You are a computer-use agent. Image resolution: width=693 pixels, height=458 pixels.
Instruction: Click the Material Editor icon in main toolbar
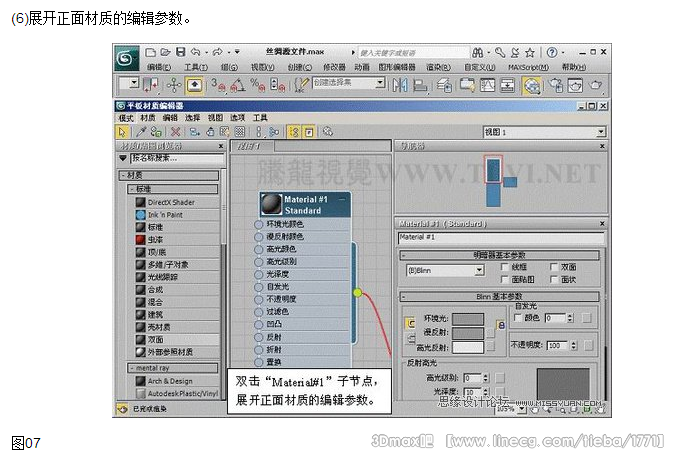pos(532,85)
